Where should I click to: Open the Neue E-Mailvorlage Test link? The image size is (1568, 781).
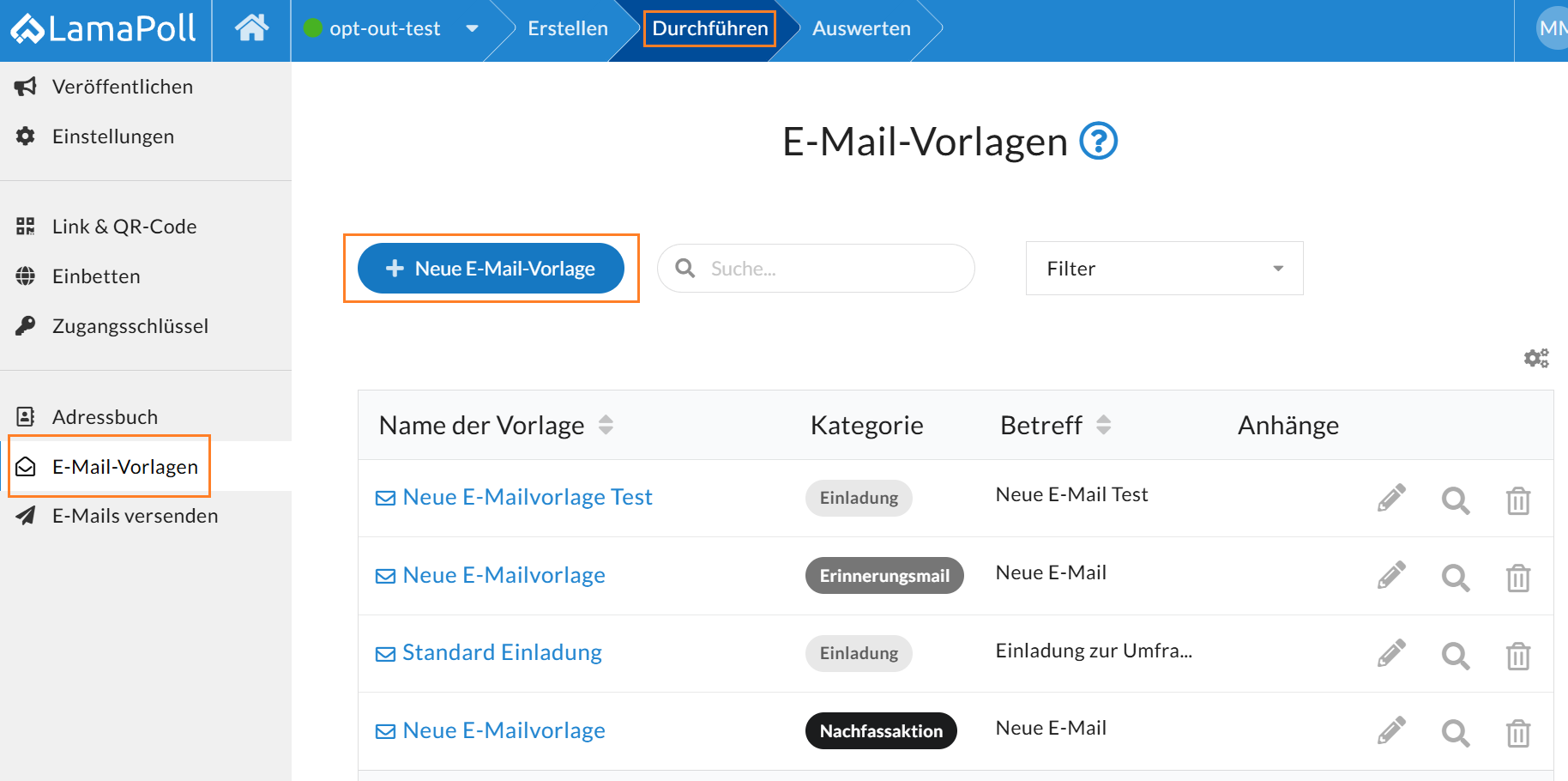coord(527,497)
